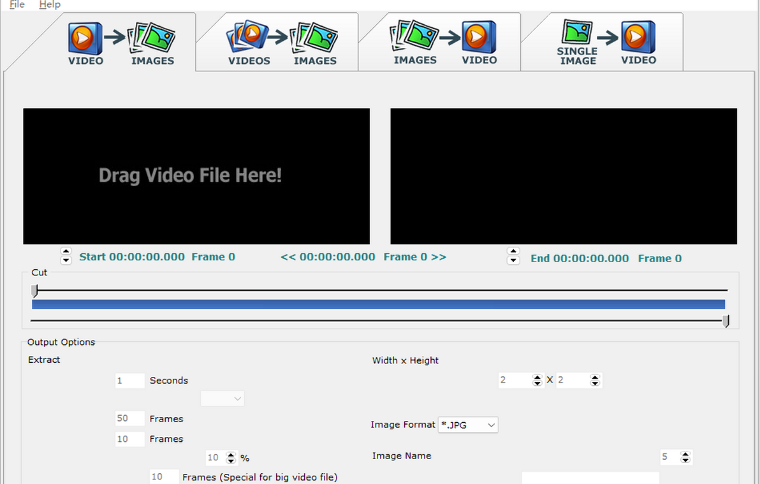
Task: Click the Image Name label
Action: point(402,456)
